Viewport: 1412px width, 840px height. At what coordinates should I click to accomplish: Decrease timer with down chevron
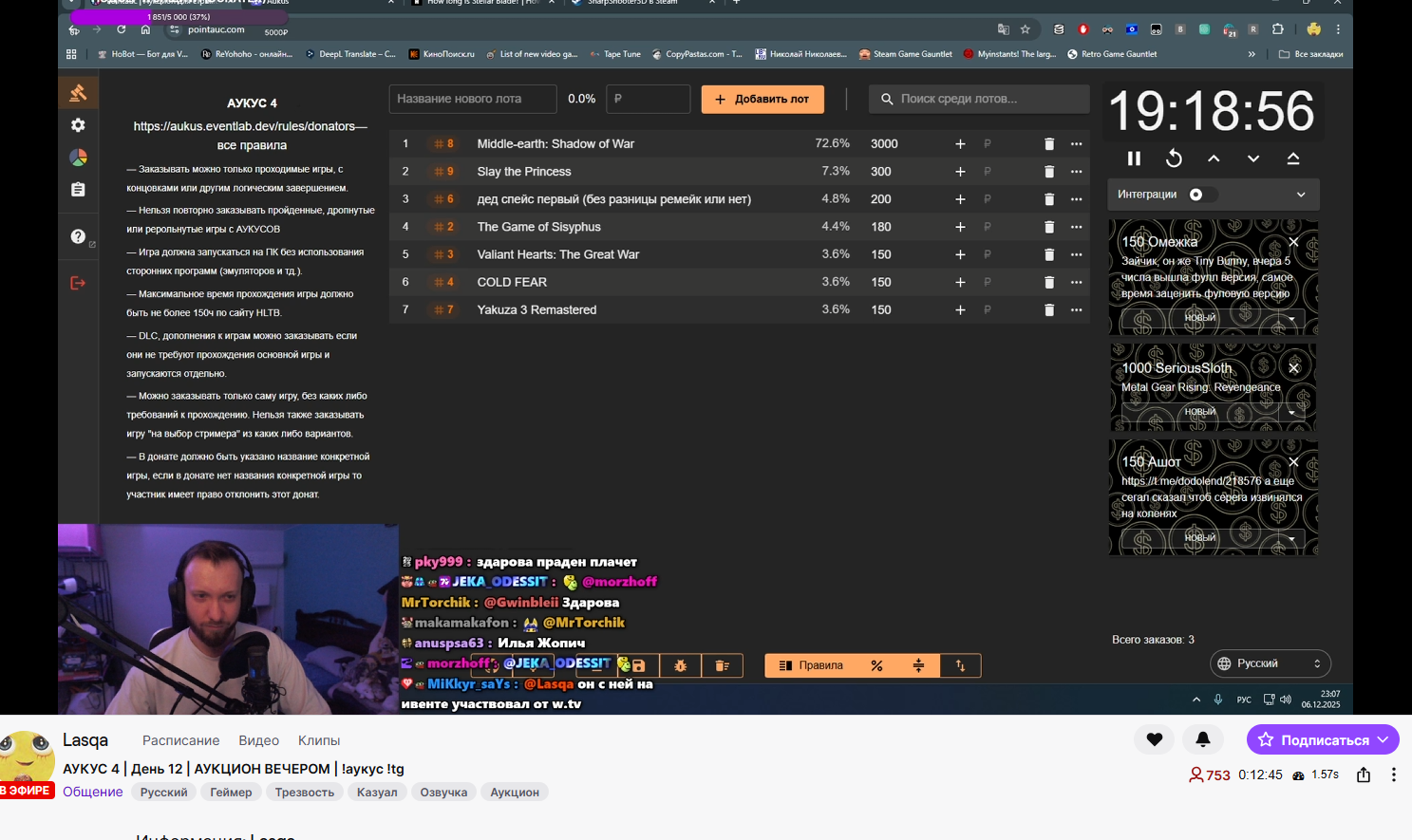click(x=1253, y=159)
